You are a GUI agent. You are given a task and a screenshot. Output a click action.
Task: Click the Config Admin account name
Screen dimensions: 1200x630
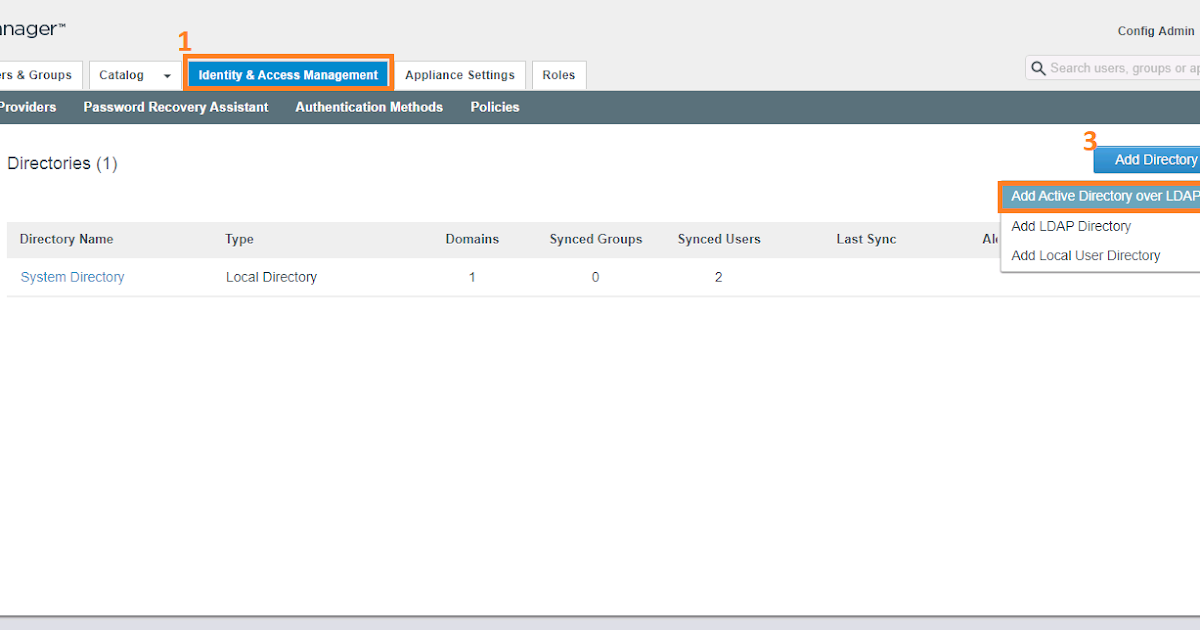click(1155, 31)
